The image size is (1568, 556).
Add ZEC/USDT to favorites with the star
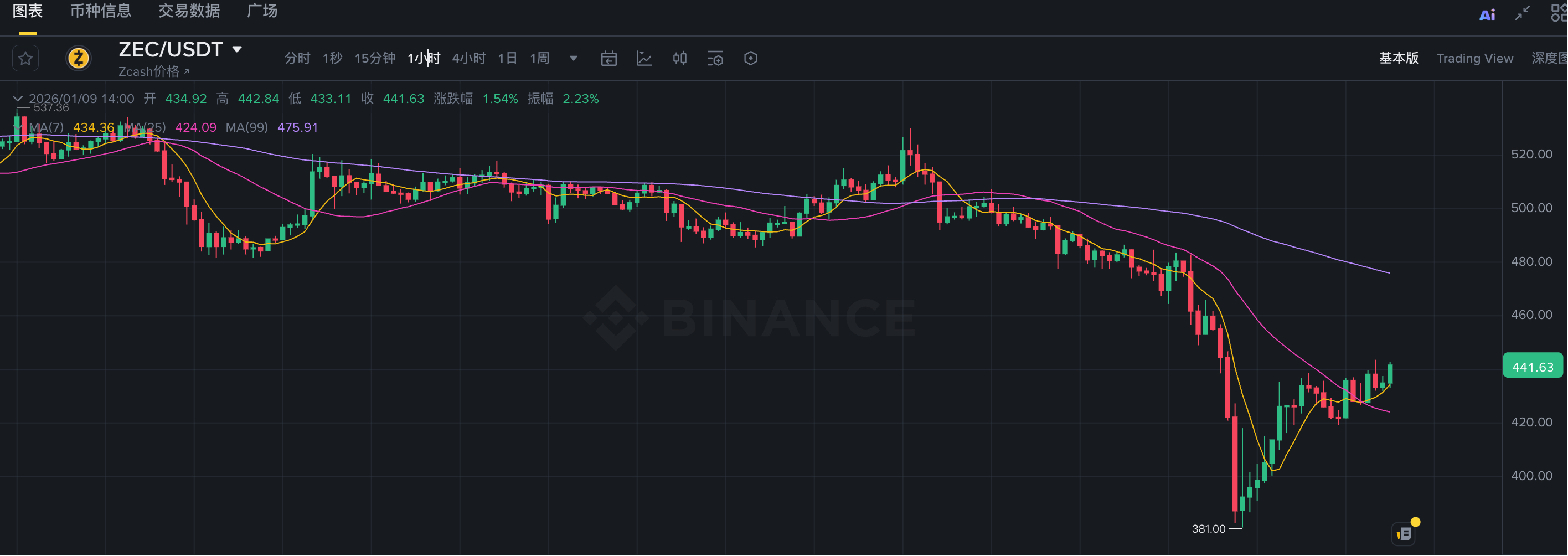pyautogui.click(x=25, y=59)
